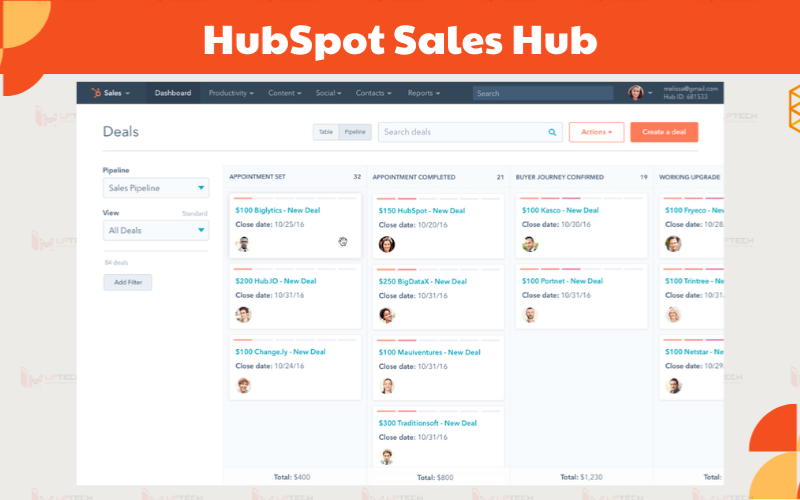Click owner avatar on Biglytics deal

tap(243, 244)
